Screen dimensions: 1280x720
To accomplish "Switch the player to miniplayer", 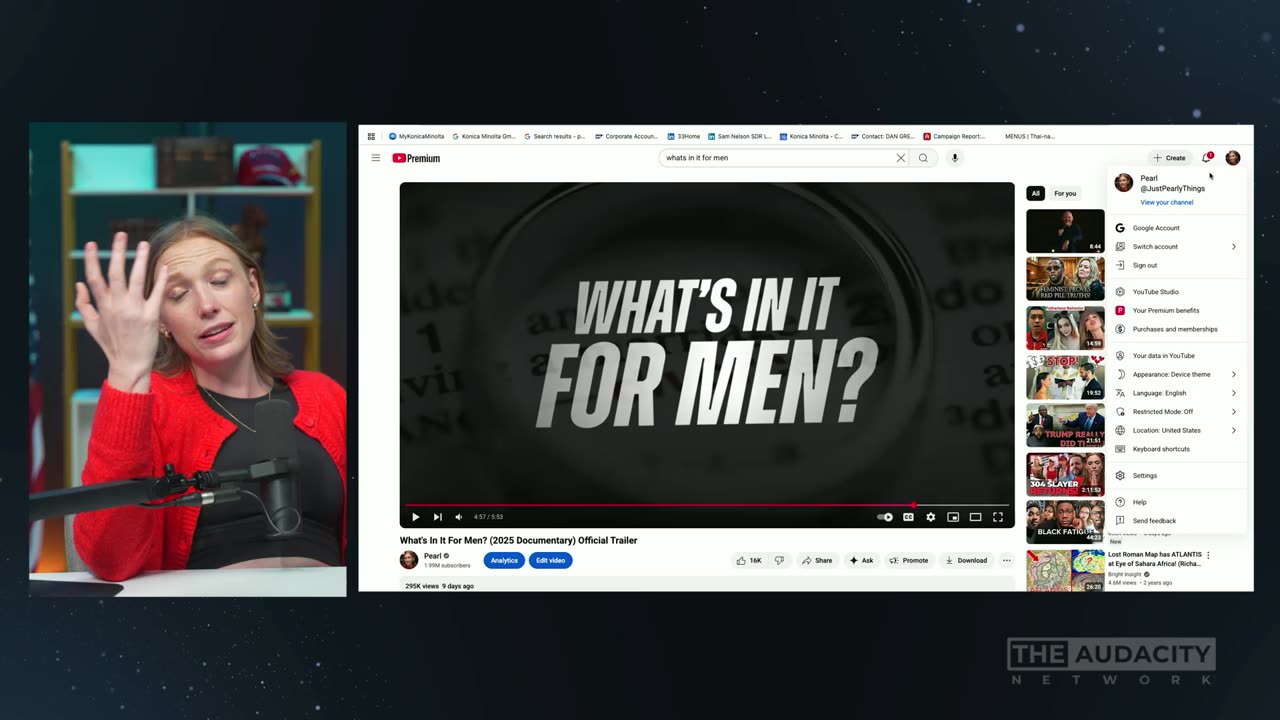I will [953, 517].
